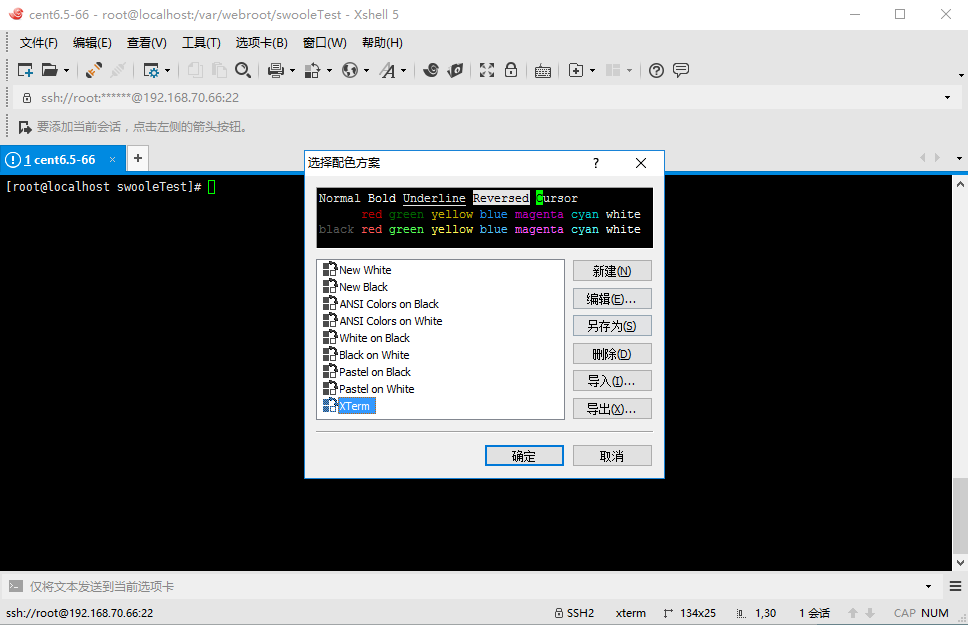Click the Keyboard mapping toolbar icon
The image size is (968, 625).
[543, 71]
